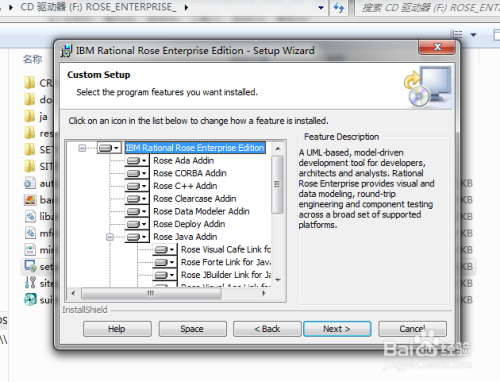
Task: Click the Explorer search box
Action: (427, 7)
